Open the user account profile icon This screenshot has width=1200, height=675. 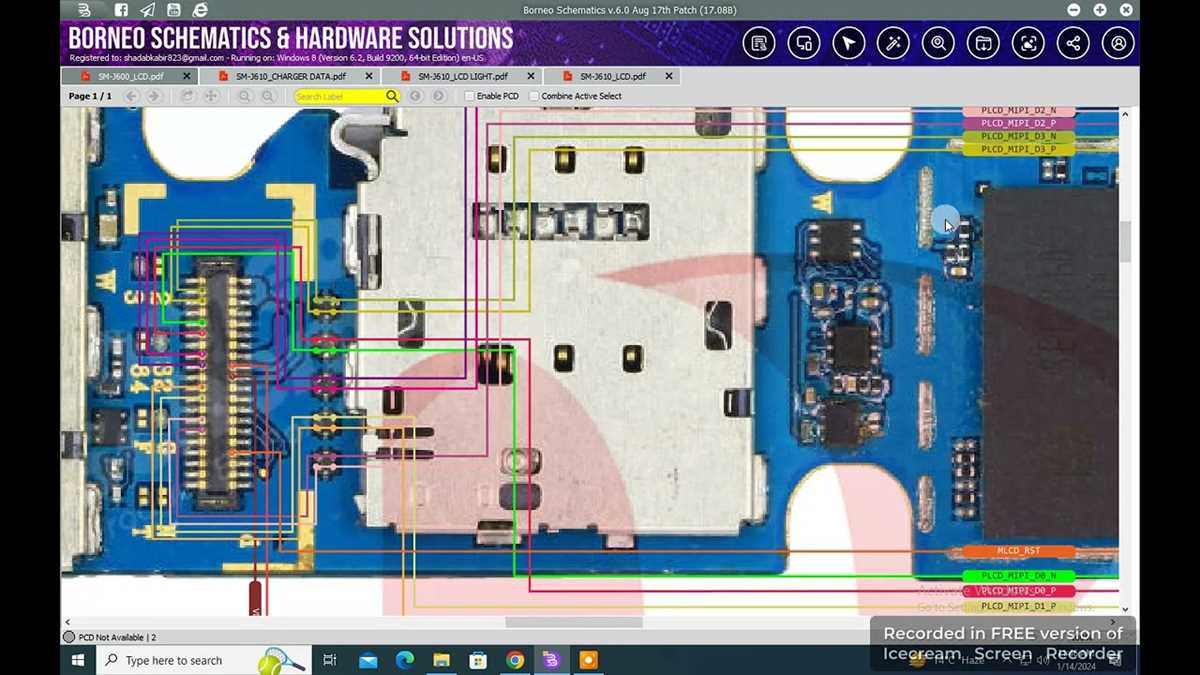point(1118,43)
